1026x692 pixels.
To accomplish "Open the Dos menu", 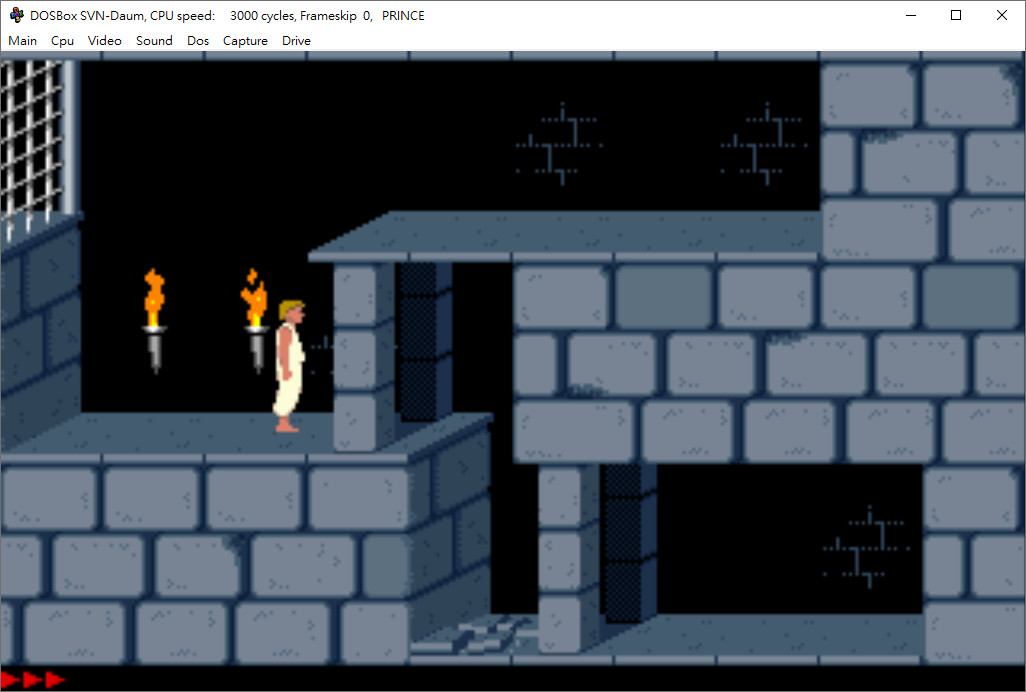I will coord(198,41).
